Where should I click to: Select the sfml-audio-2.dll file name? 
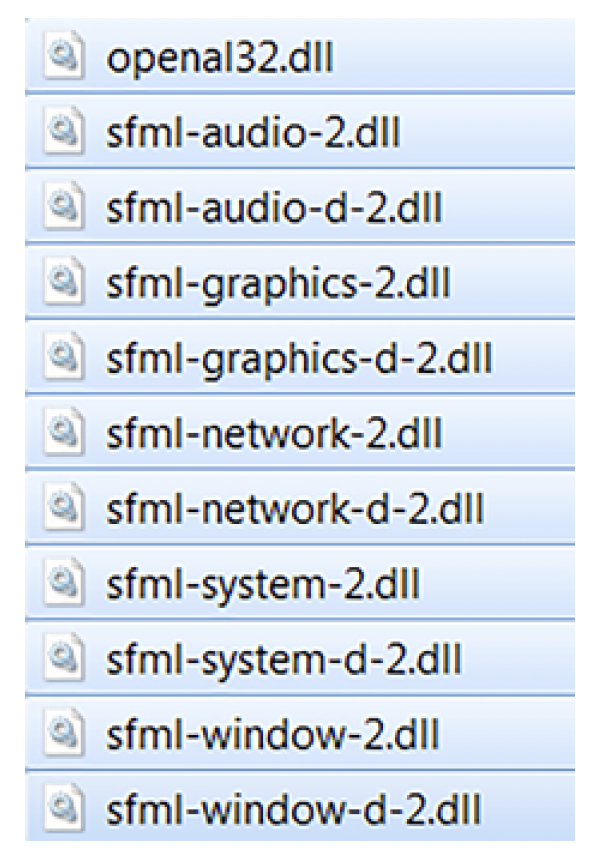coord(253,133)
